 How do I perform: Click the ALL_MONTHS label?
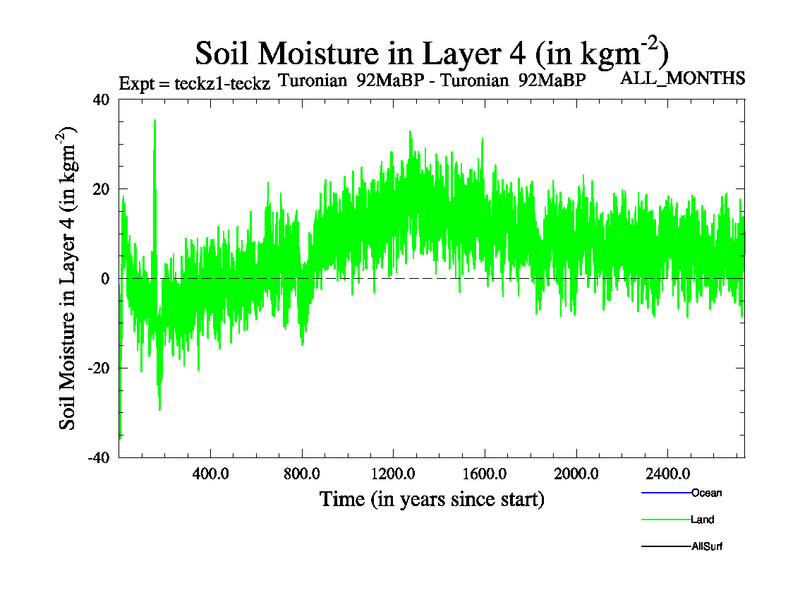point(683,79)
